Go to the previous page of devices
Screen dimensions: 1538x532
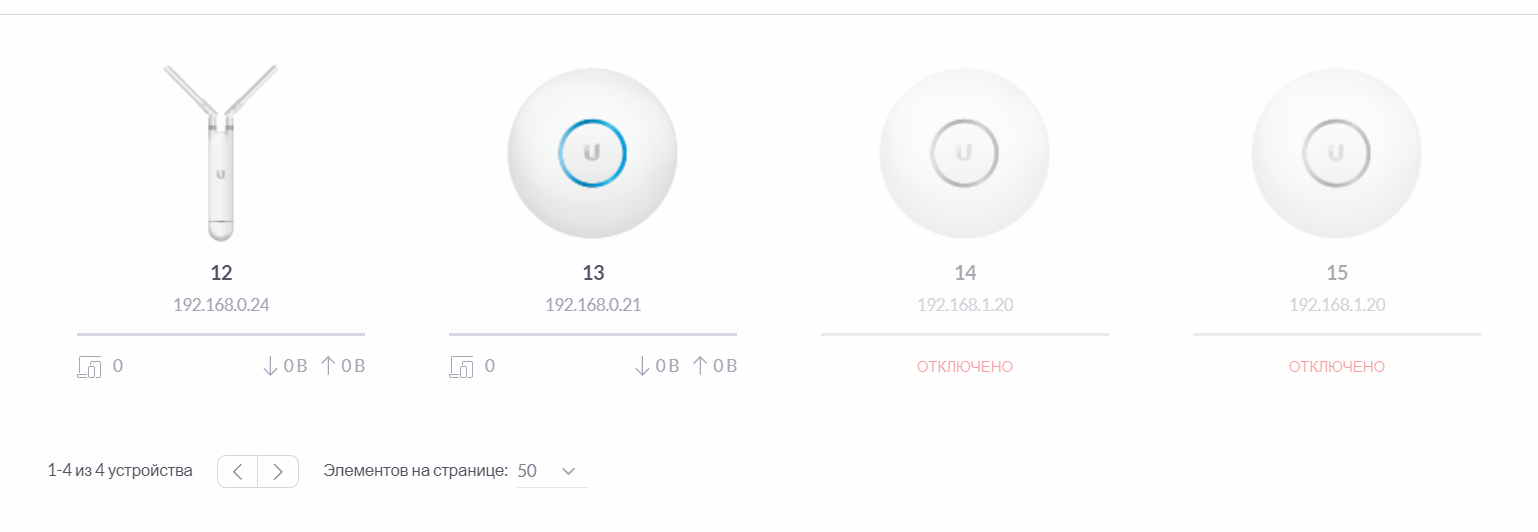[x=238, y=471]
